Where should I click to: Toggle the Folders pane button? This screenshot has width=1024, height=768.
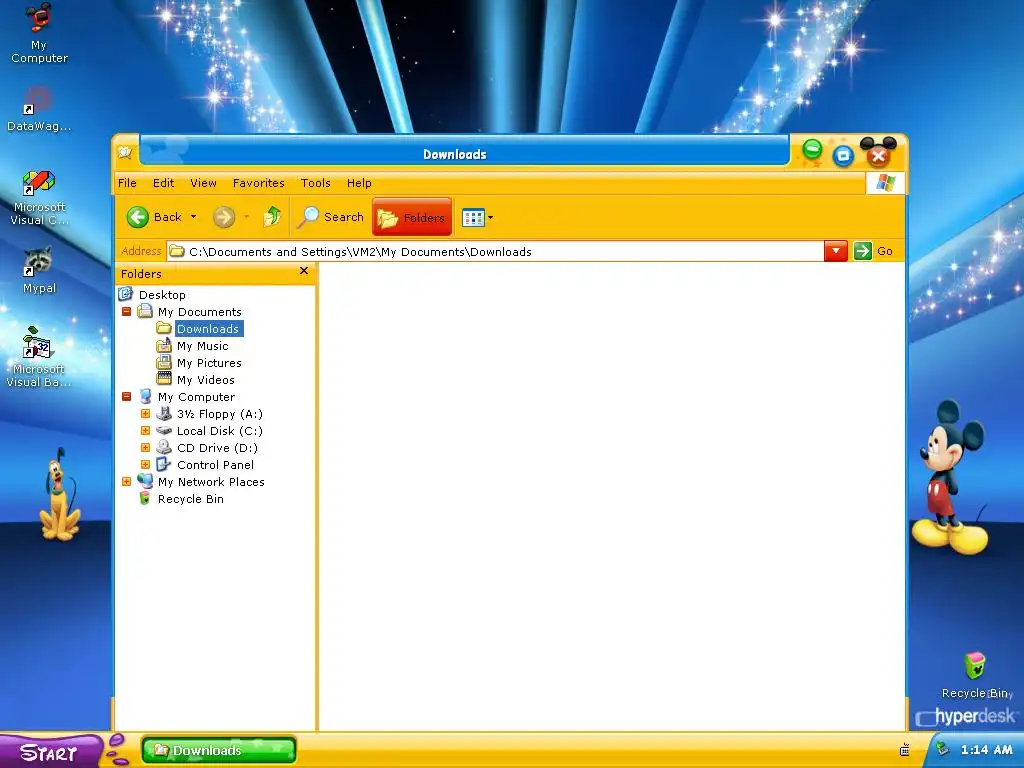411,217
